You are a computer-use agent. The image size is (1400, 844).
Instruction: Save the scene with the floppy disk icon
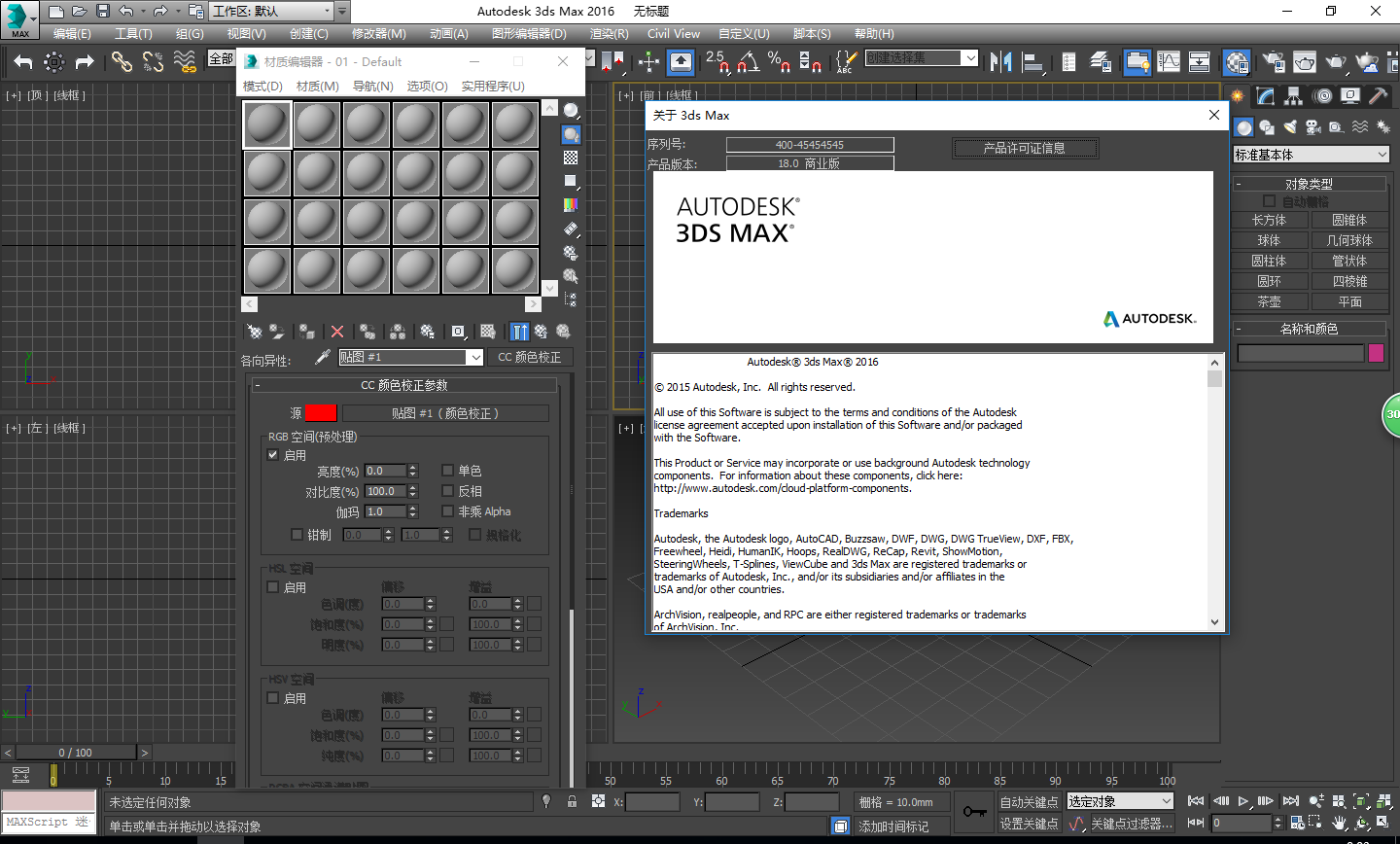tap(103, 12)
